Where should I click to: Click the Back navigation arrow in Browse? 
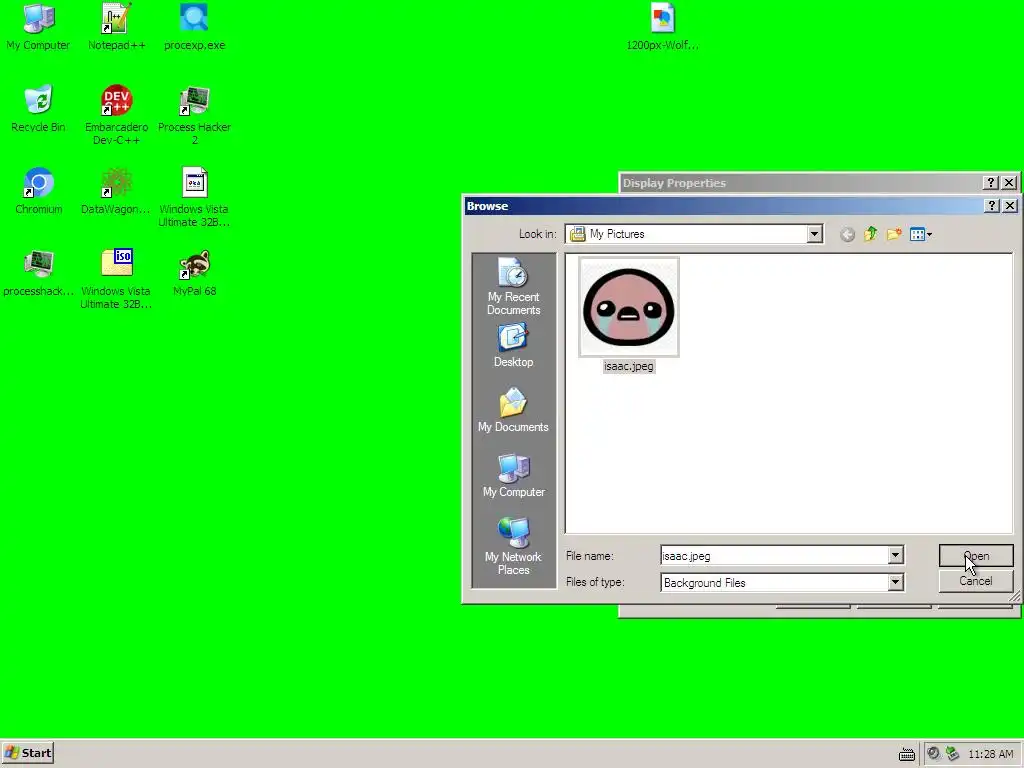[x=847, y=234]
